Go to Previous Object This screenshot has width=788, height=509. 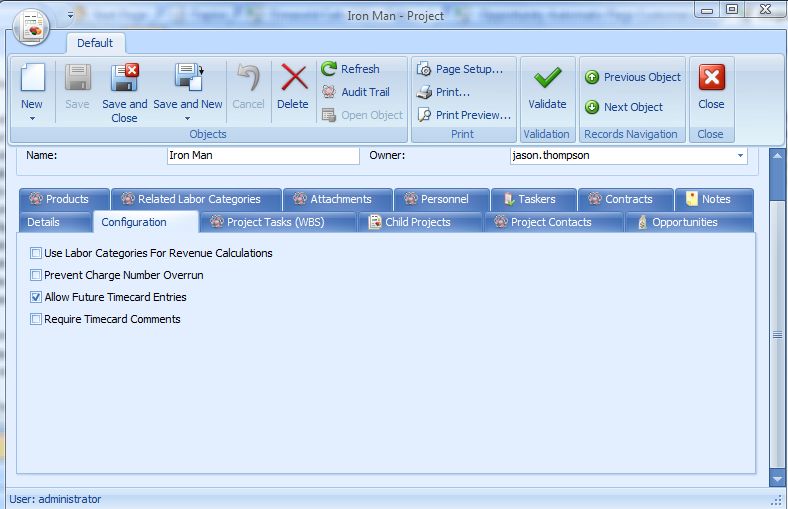coord(633,77)
